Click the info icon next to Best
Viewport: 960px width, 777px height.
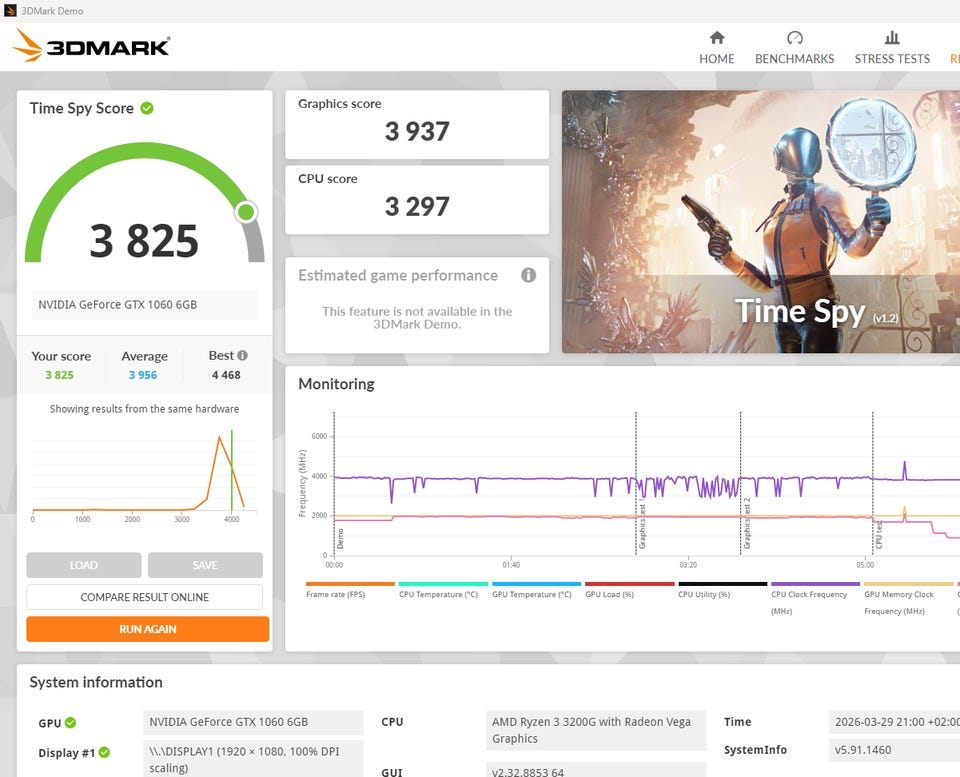242,355
